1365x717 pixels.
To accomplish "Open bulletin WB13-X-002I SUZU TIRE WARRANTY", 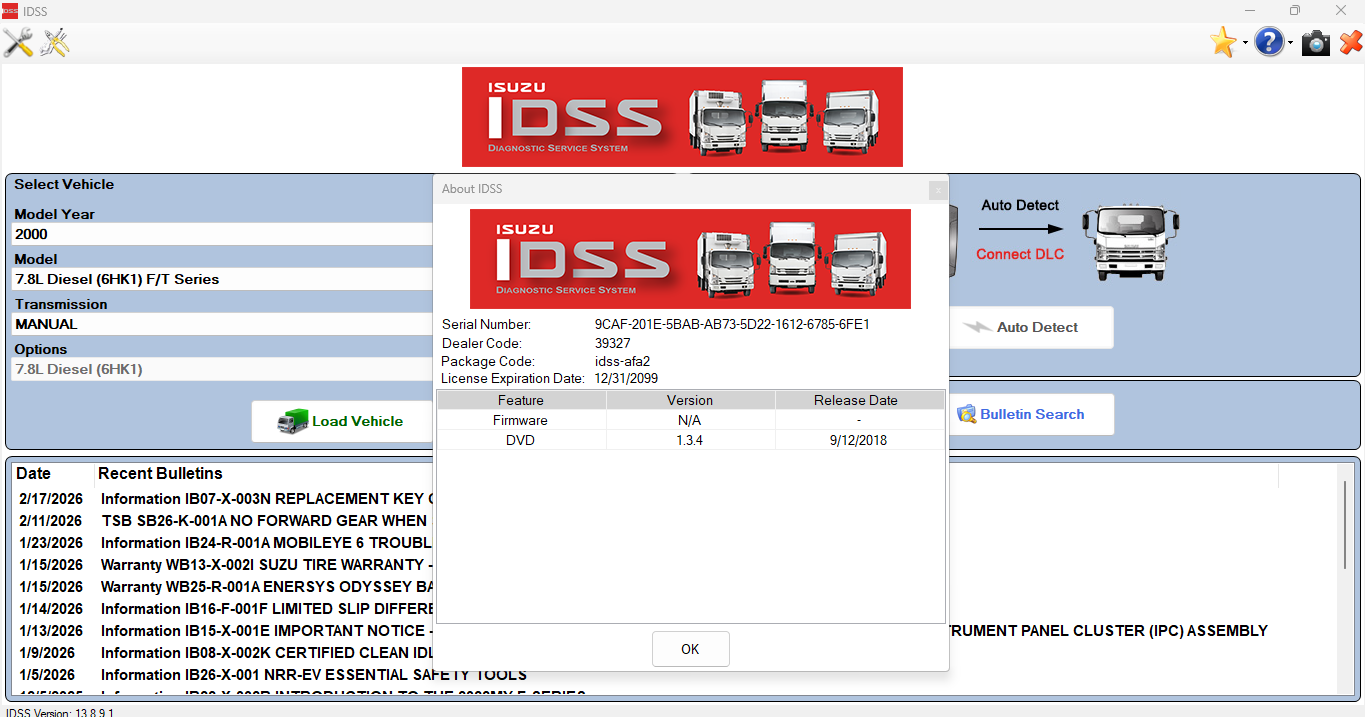I will click(x=266, y=565).
